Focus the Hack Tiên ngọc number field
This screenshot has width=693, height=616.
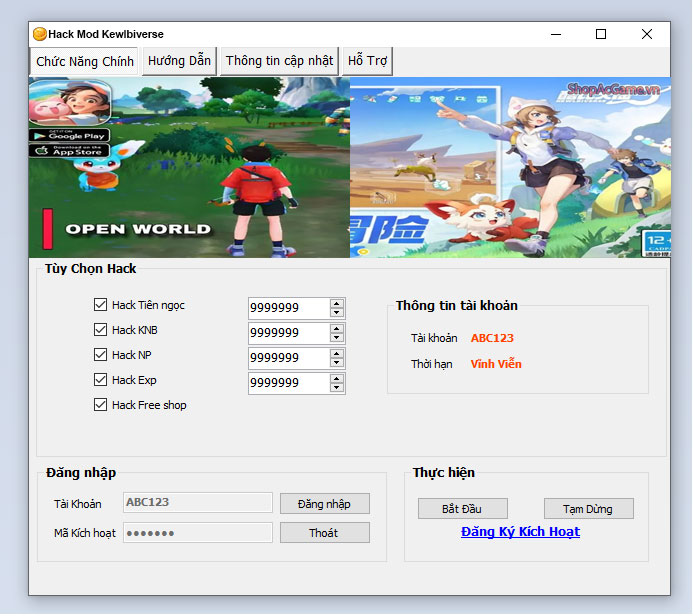[289, 308]
